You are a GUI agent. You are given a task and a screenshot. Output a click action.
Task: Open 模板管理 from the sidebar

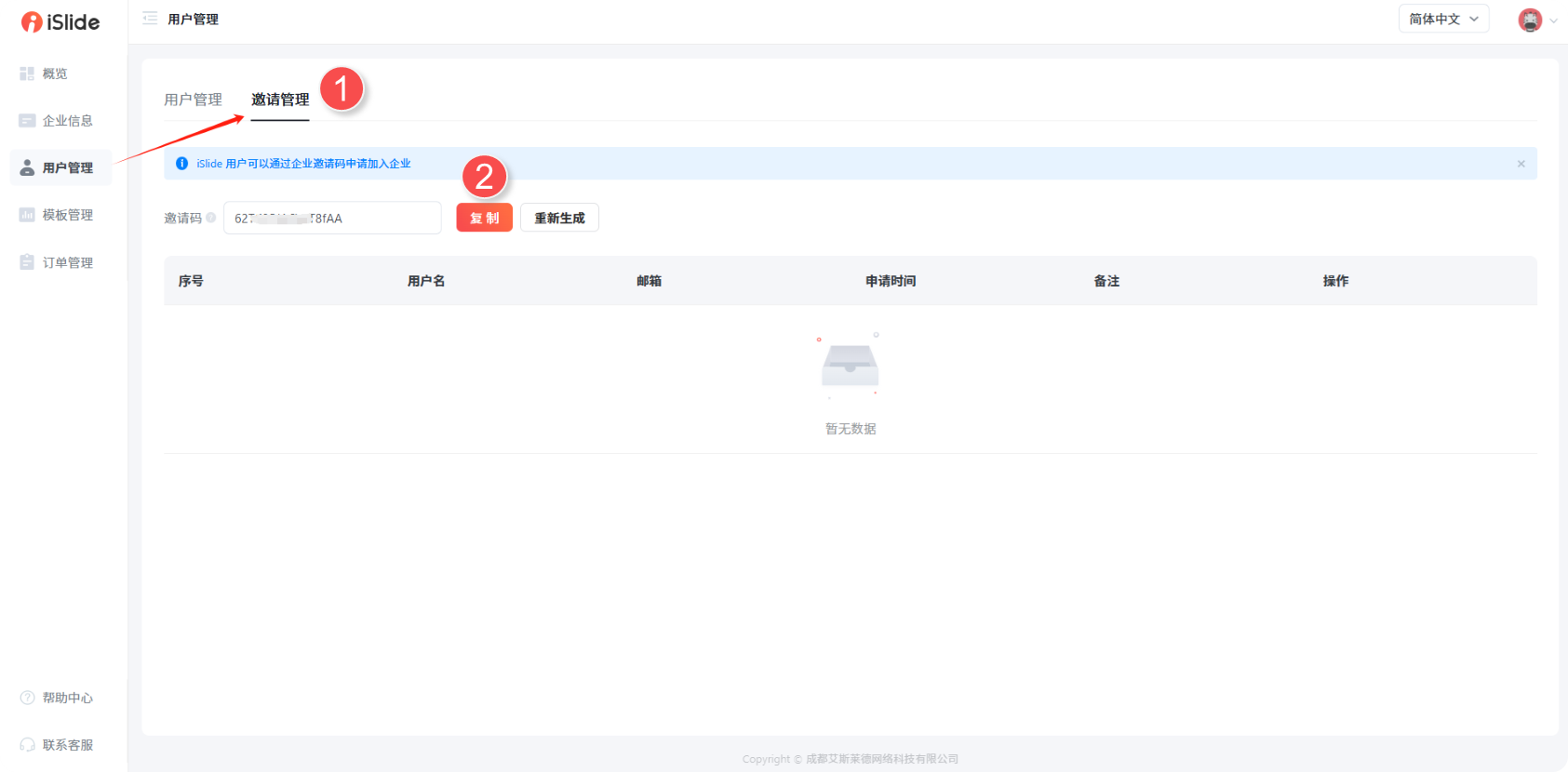pyautogui.click(x=66, y=215)
